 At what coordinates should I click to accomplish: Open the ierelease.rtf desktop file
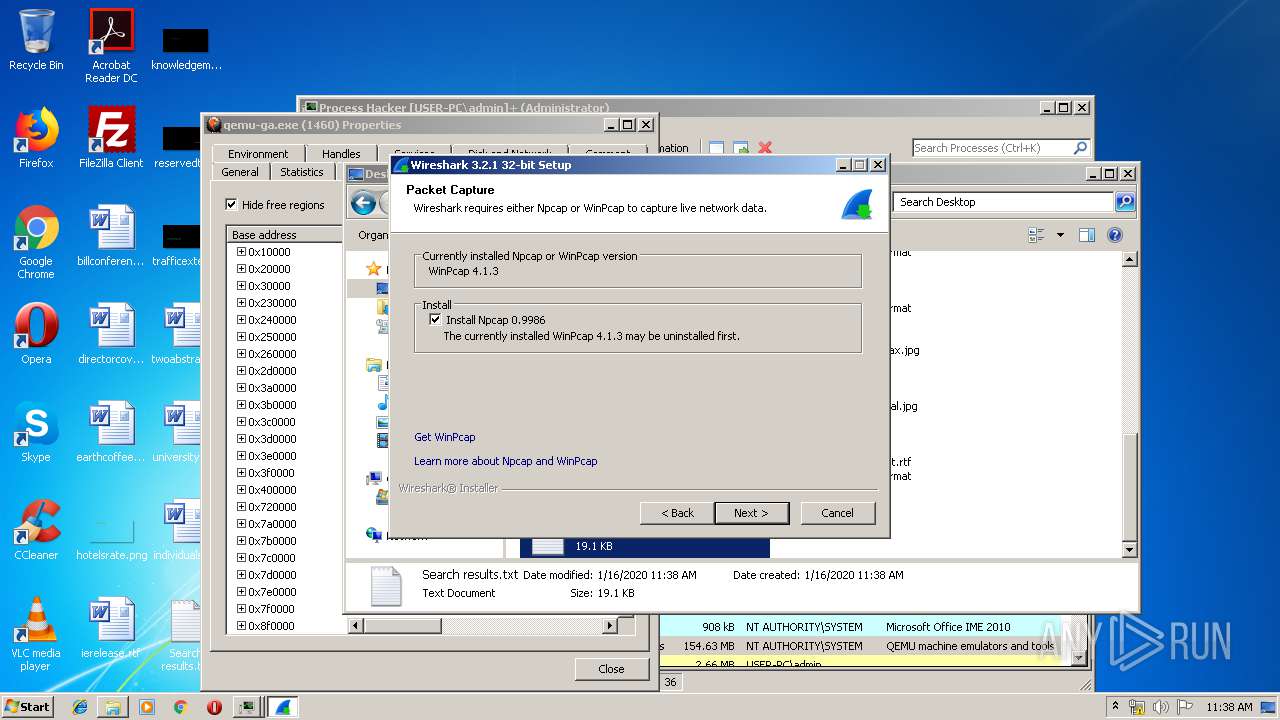(x=111, y=628)
